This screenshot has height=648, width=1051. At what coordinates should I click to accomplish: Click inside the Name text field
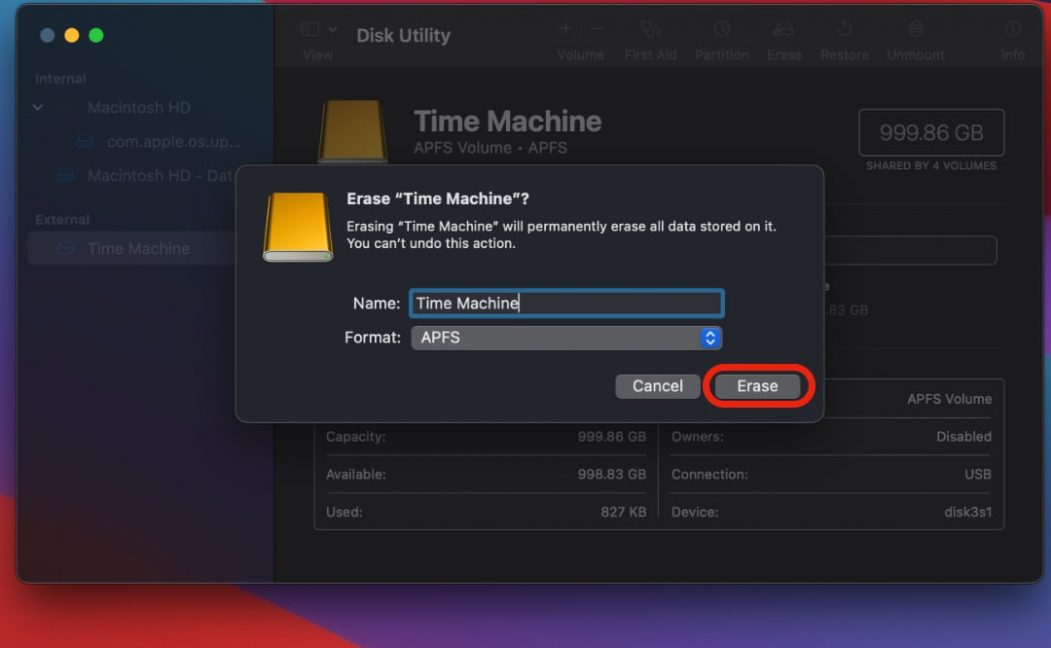pyautogui.click(x=566, y=303)
